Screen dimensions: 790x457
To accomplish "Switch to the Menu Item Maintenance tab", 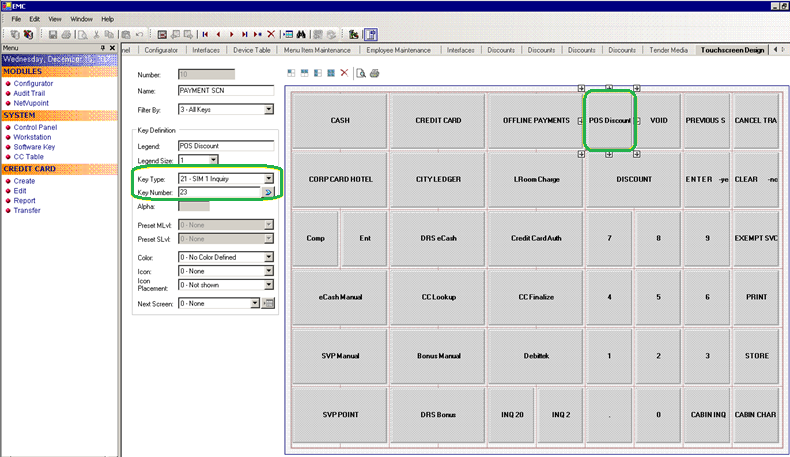I will (x=317, y=50).
